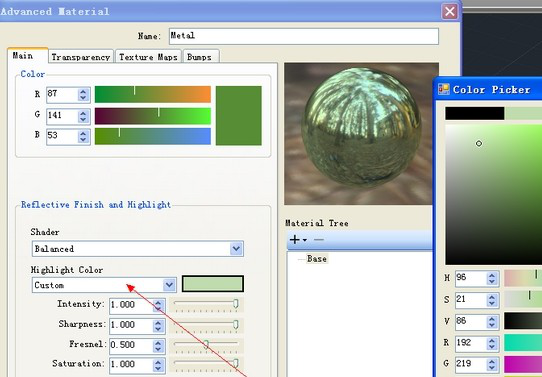Decrease the Sharpness value stepper
The height and width of the screenshot is (377, 542).
pos(158,328)
